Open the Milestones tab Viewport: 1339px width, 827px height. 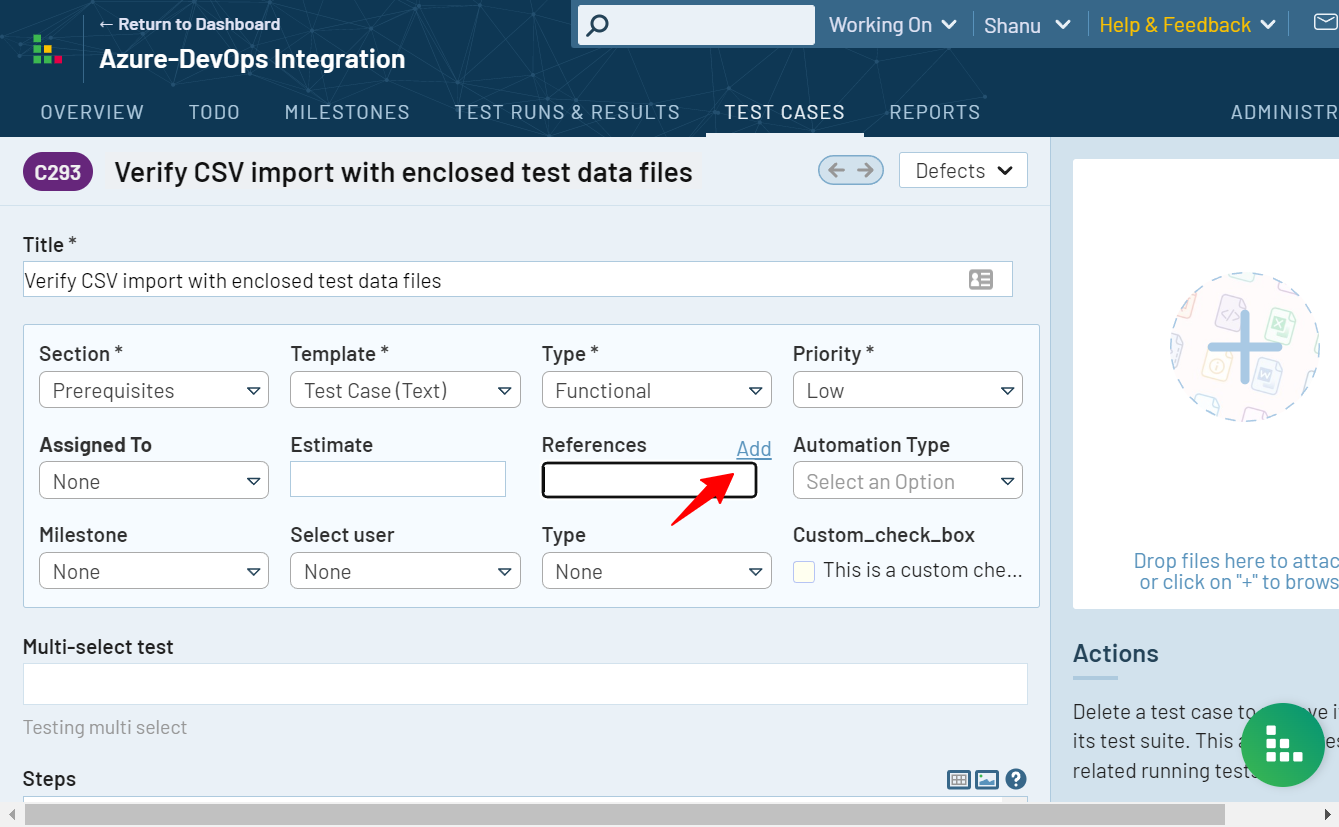pos(347,112)
